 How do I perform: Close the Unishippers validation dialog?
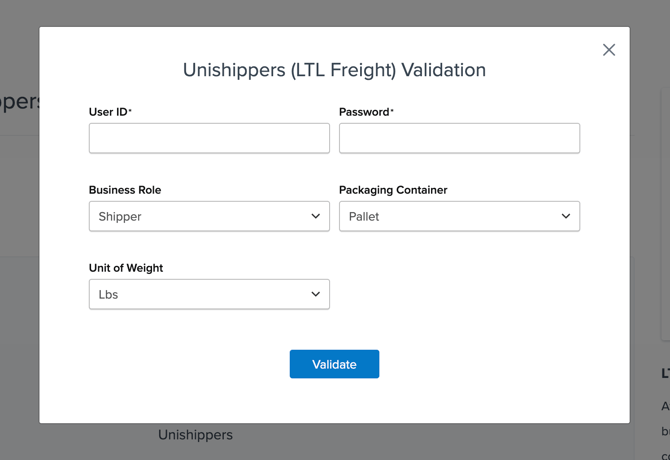(x=609, y=50)
